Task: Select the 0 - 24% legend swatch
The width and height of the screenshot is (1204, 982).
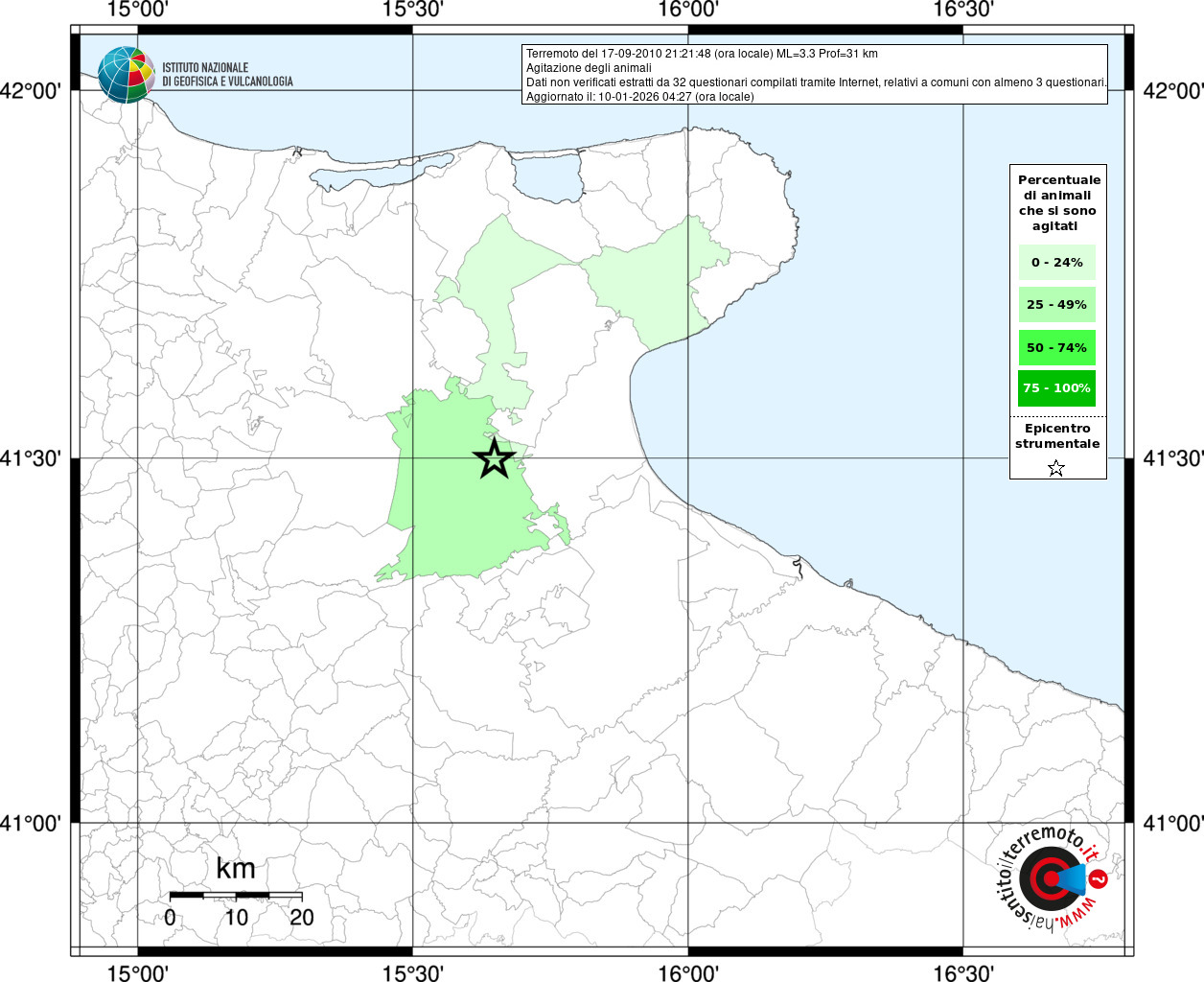Action: click(x=1056, y=263)
